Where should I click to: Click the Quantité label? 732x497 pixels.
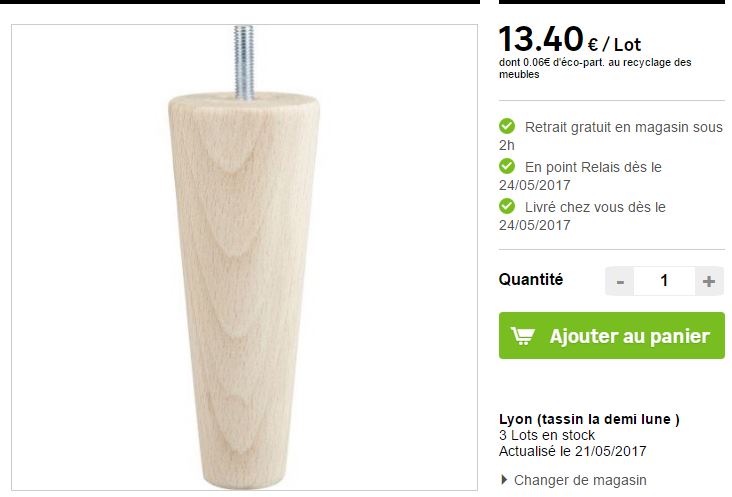pos(531,280)
